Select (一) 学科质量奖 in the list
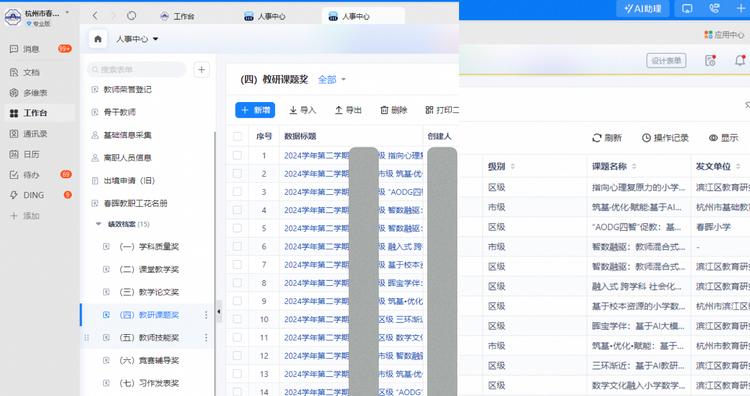 pyautogui.click(x=149, y=246)
